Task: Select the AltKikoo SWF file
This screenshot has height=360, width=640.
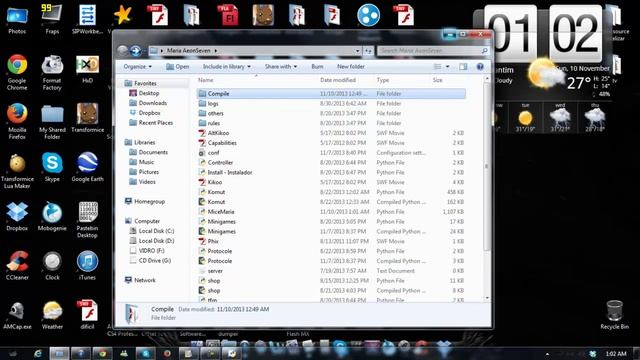Action: (x=331, y=133)
